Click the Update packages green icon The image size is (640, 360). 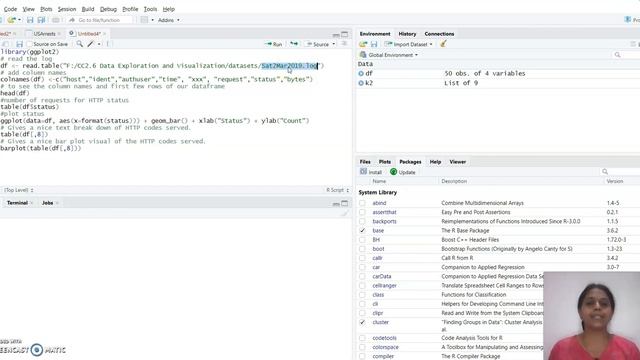(393, 172)
